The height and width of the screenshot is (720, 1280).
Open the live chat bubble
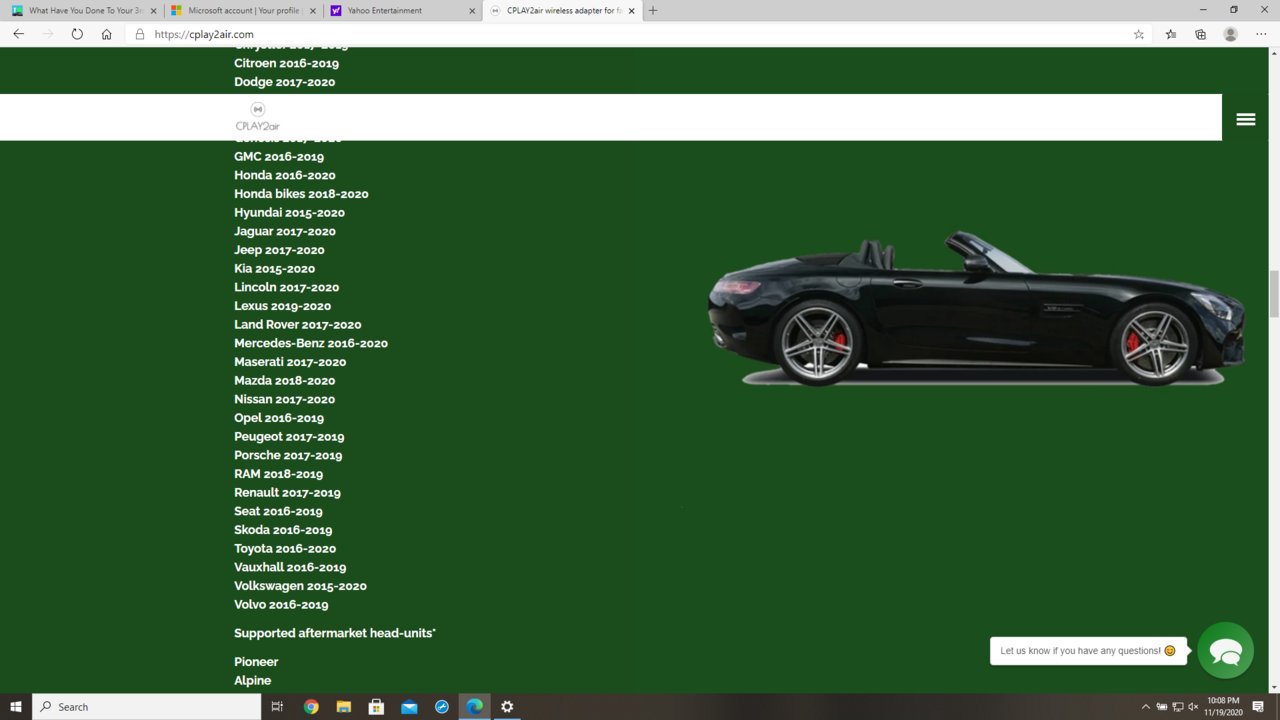(1226, 651)
